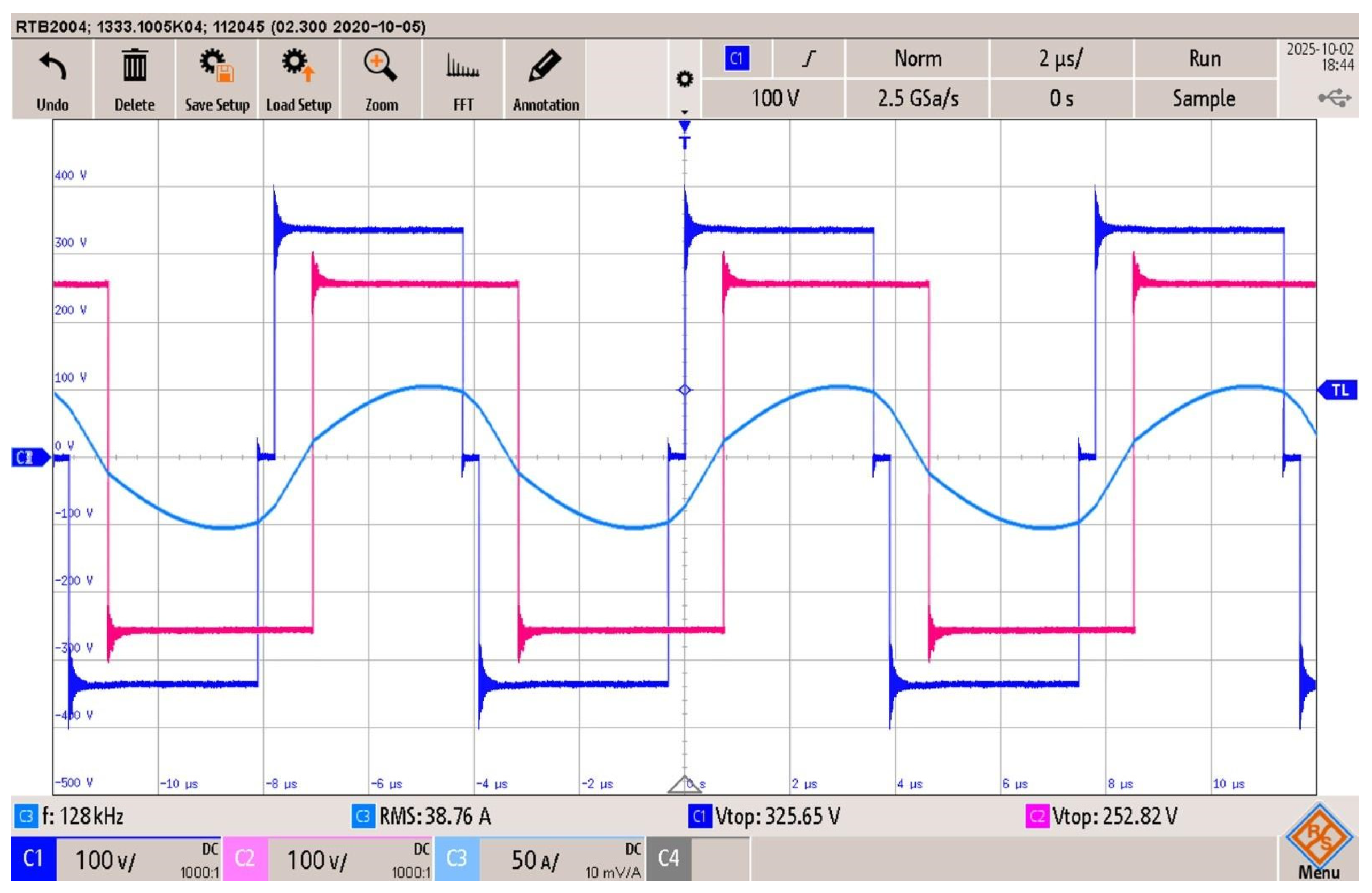Select the Annotation pencil tool
The height and width of the screenshot is (893, 1372).
click(545, 66)
